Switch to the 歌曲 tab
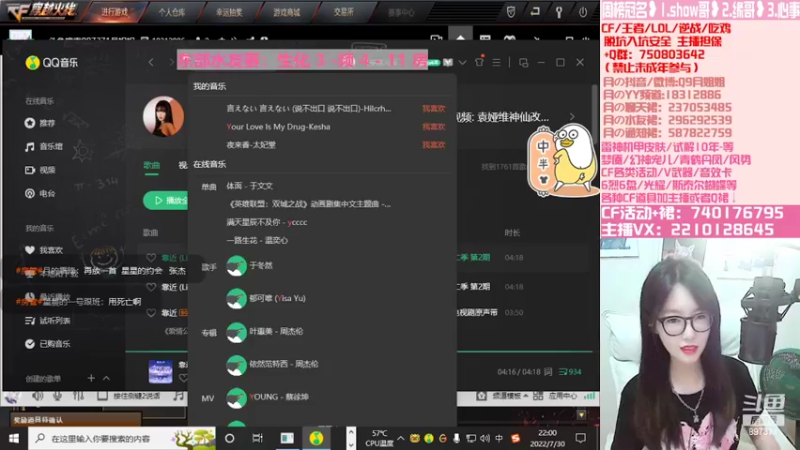 [152, 165]
